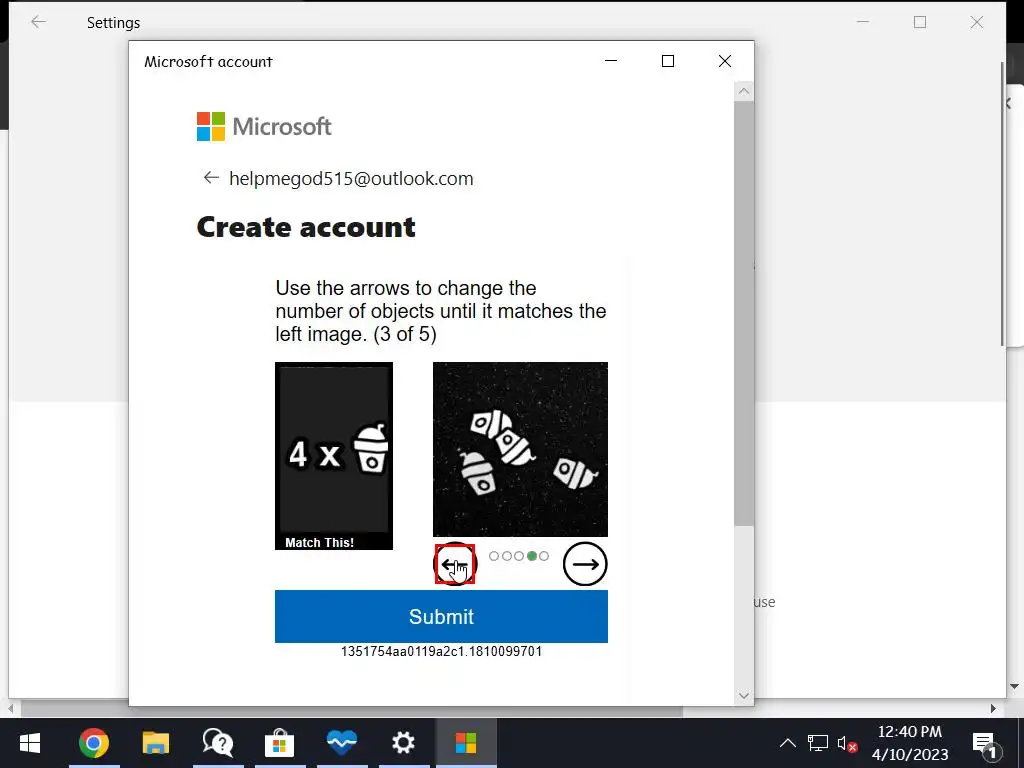
Task: Open File Explorer from the taskbar
Action: [x=155, y=743]
